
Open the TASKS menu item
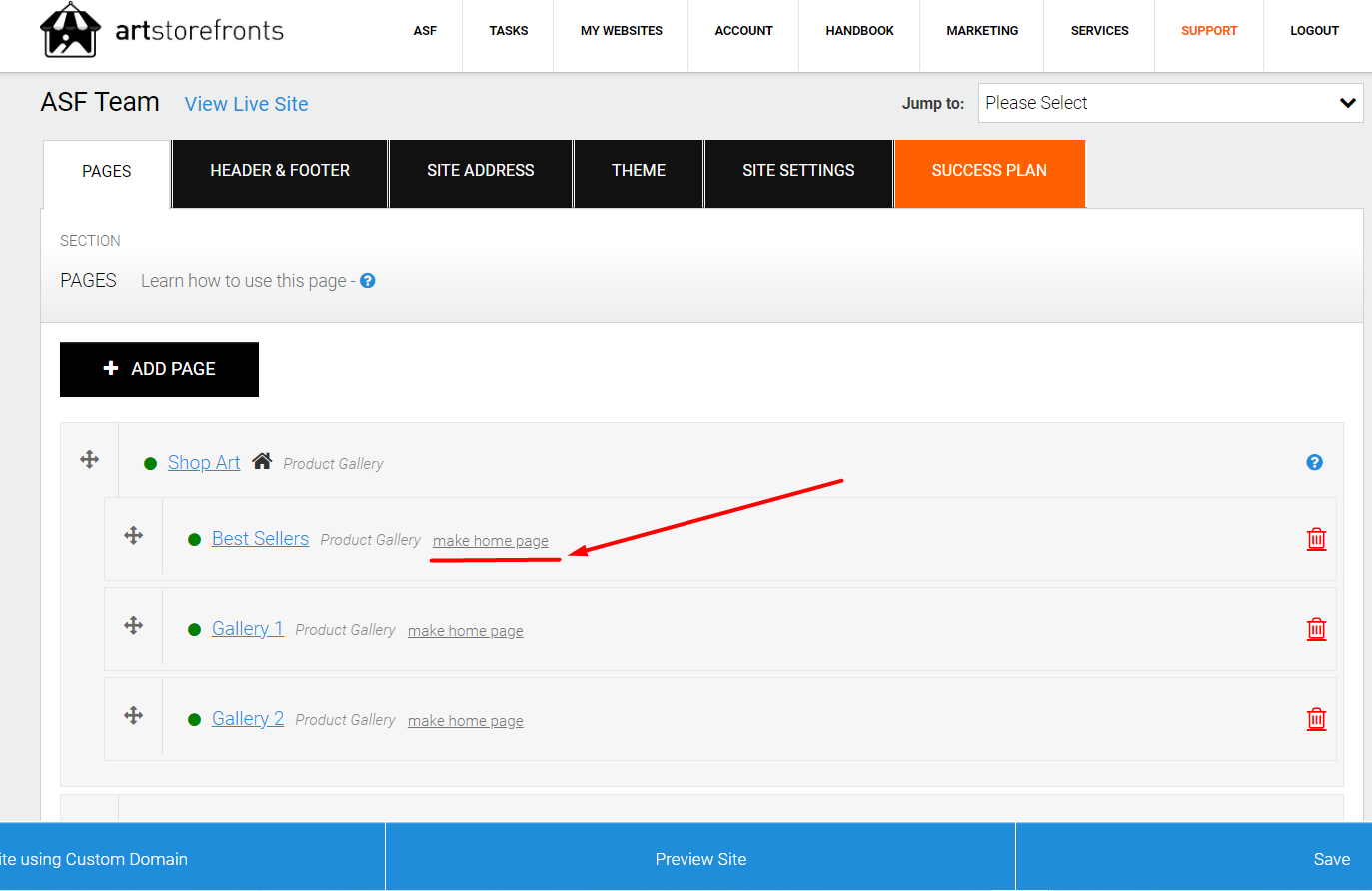click(508, 31)
